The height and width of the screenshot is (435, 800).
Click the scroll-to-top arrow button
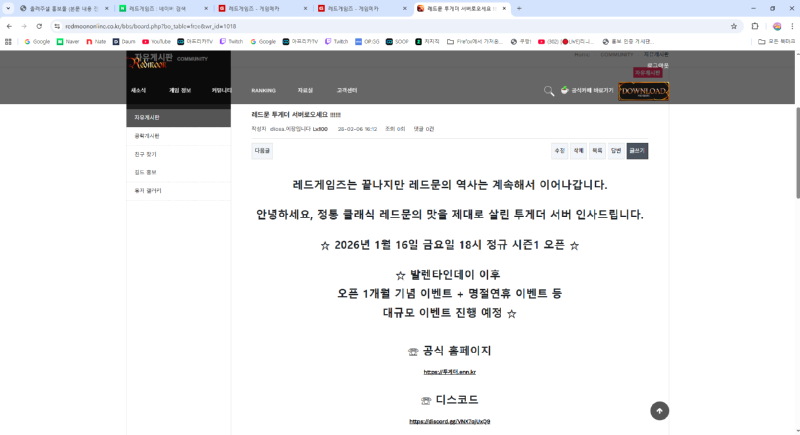coord(659,410)
